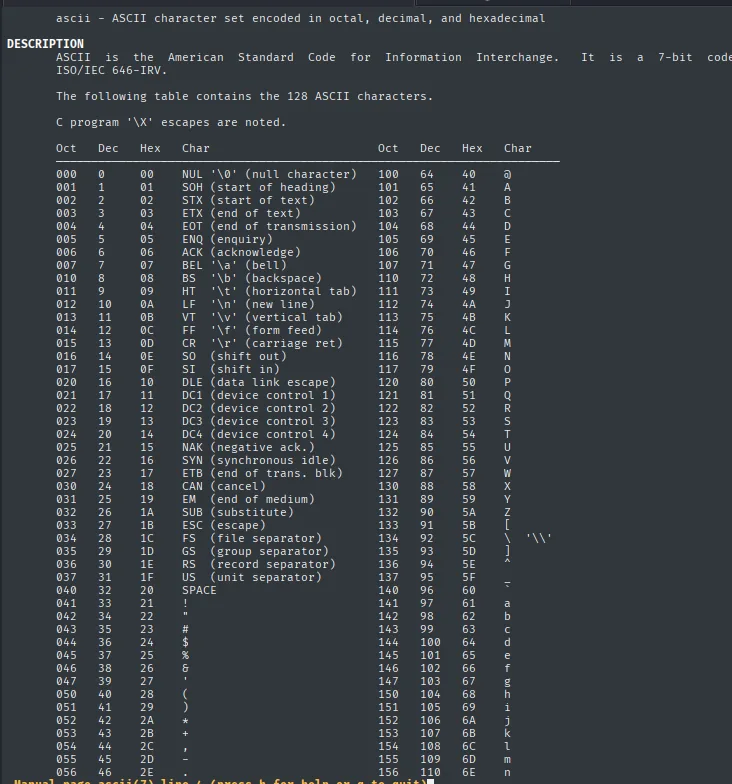This screenshot has width=732, height=784.
Task: Select 'ETB (end of trans. blk)' entry
Action: click(x=262, y=474)
